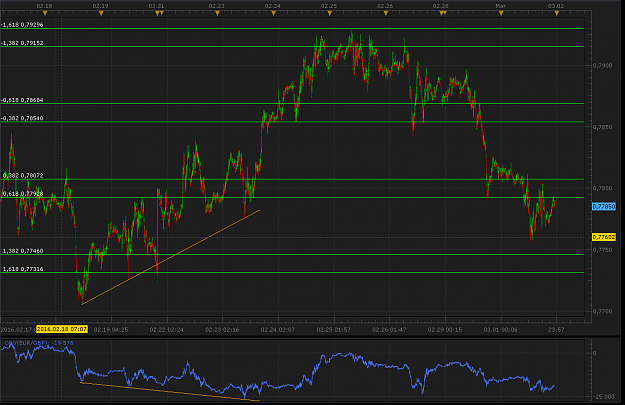
Task: Select the yellow triangle marker under Mar
Action: [501, 14]
